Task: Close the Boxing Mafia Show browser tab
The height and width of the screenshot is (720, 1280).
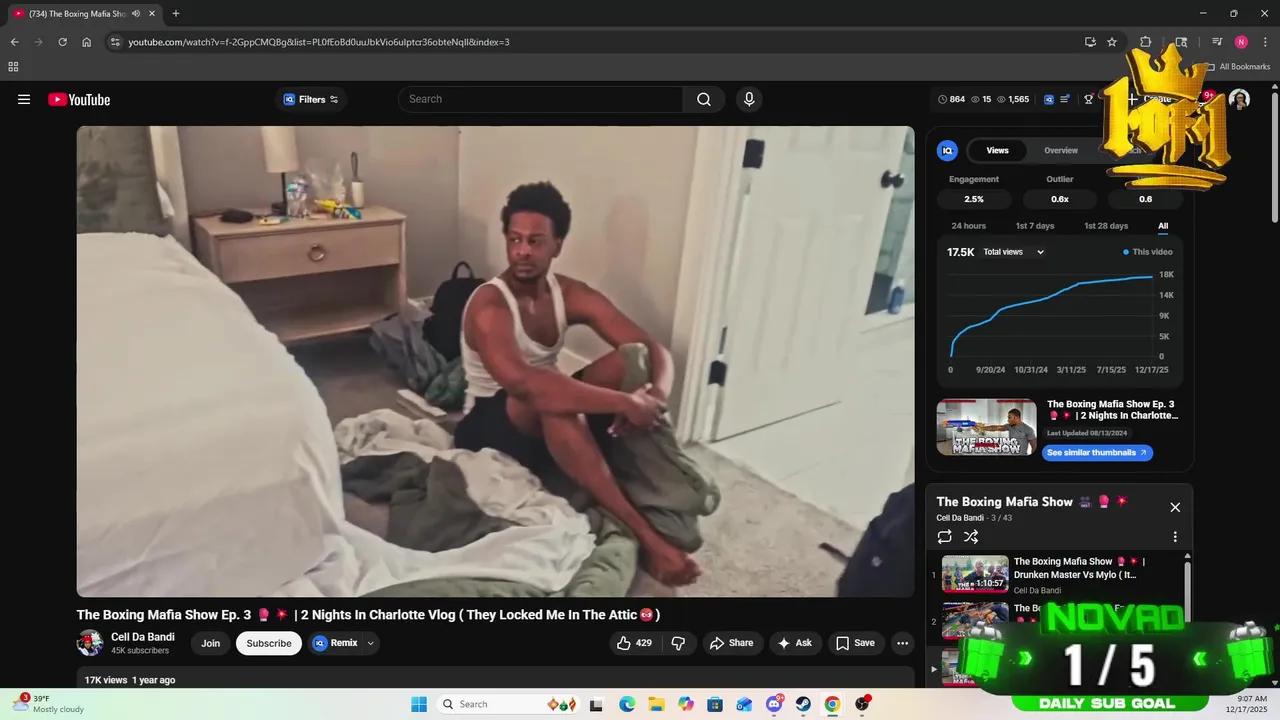Action: click(152, 14)
